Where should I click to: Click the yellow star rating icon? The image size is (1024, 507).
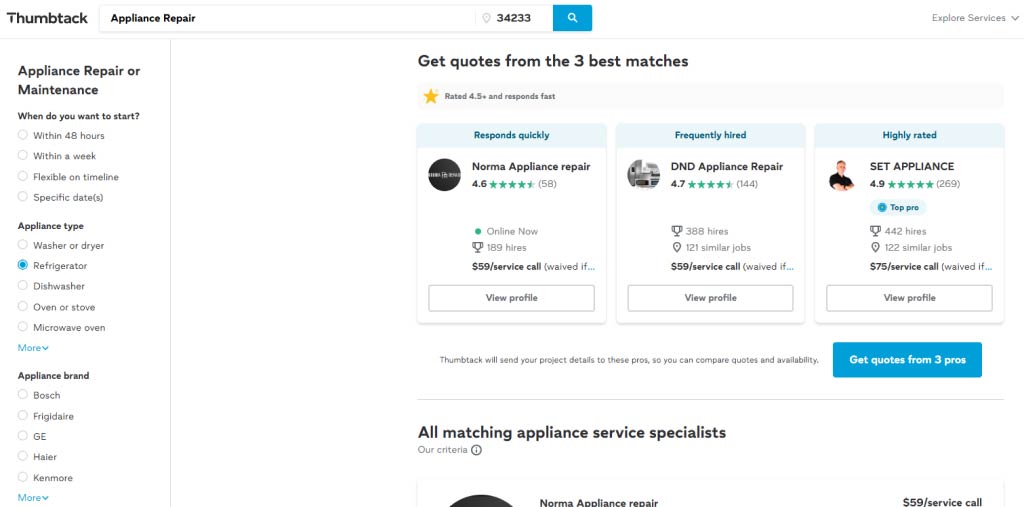pyautogui.click(x=430, y=96)
